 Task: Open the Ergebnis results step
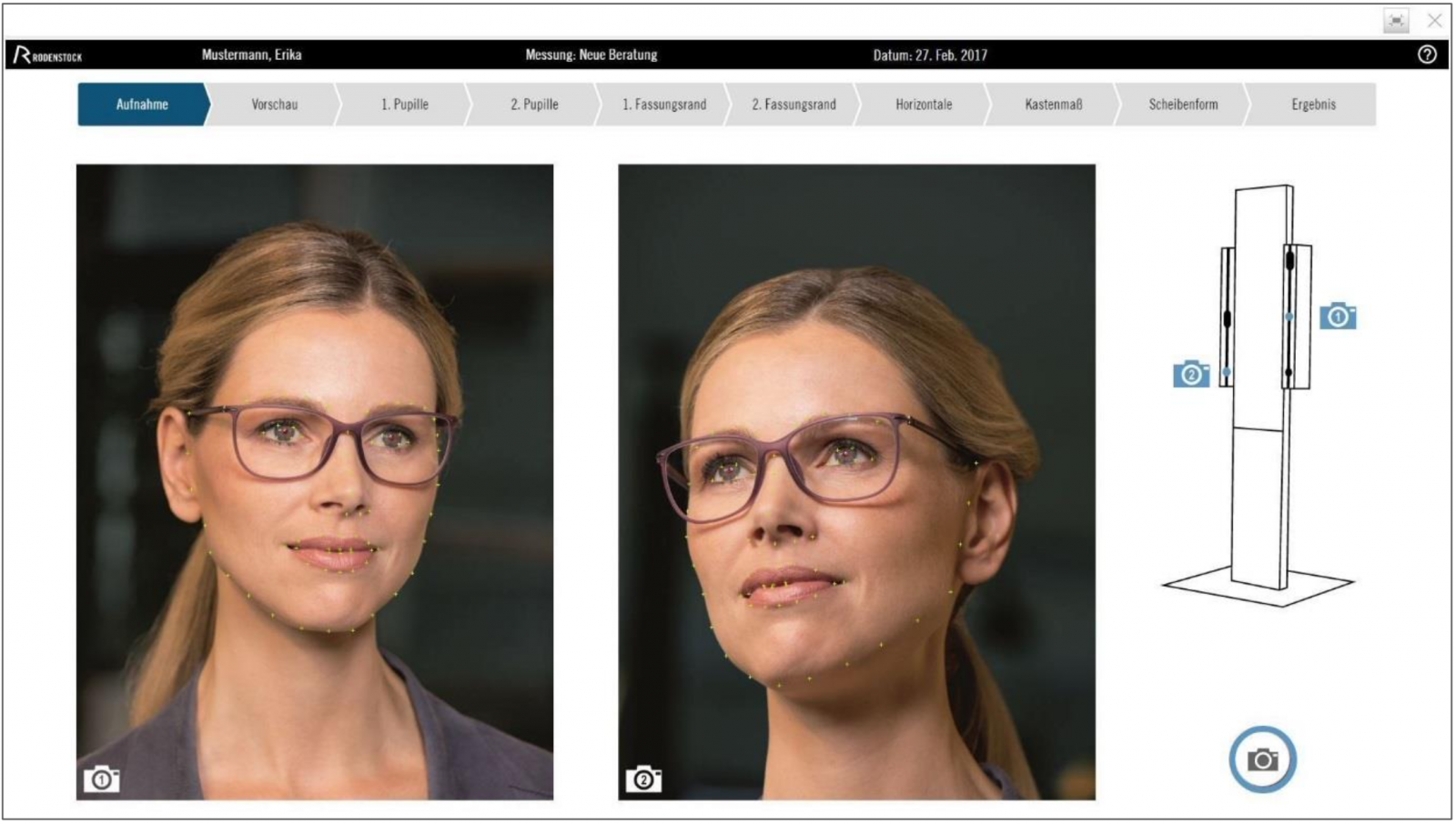point(1313,105)
